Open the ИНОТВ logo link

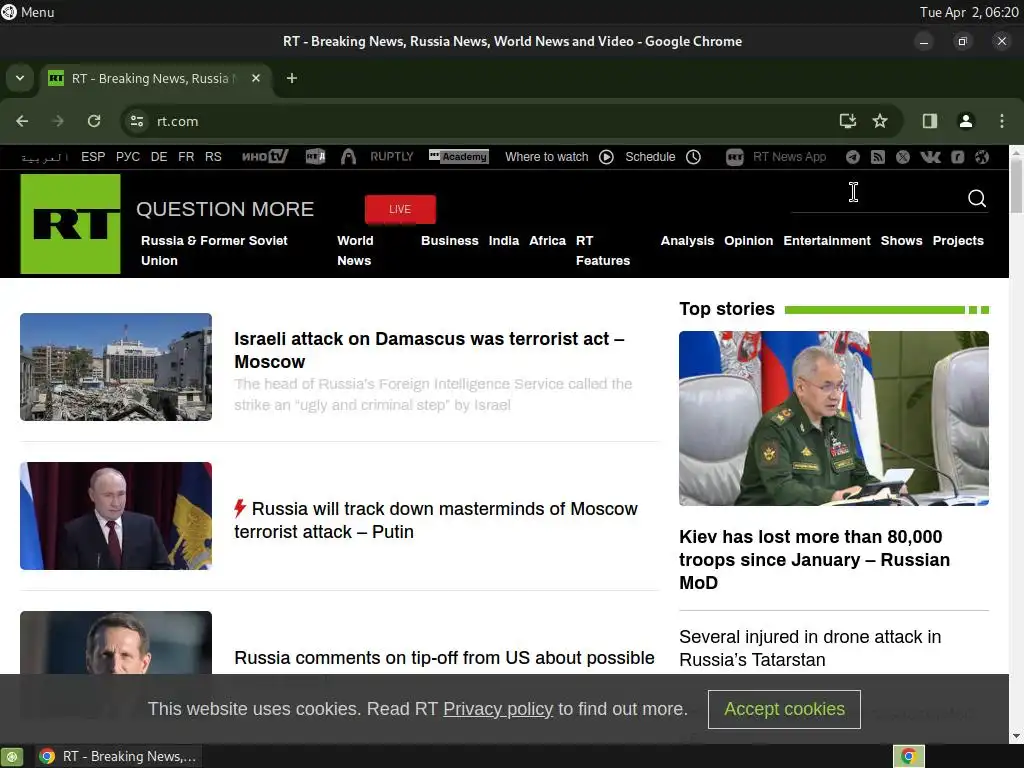[x=264, y=157]
